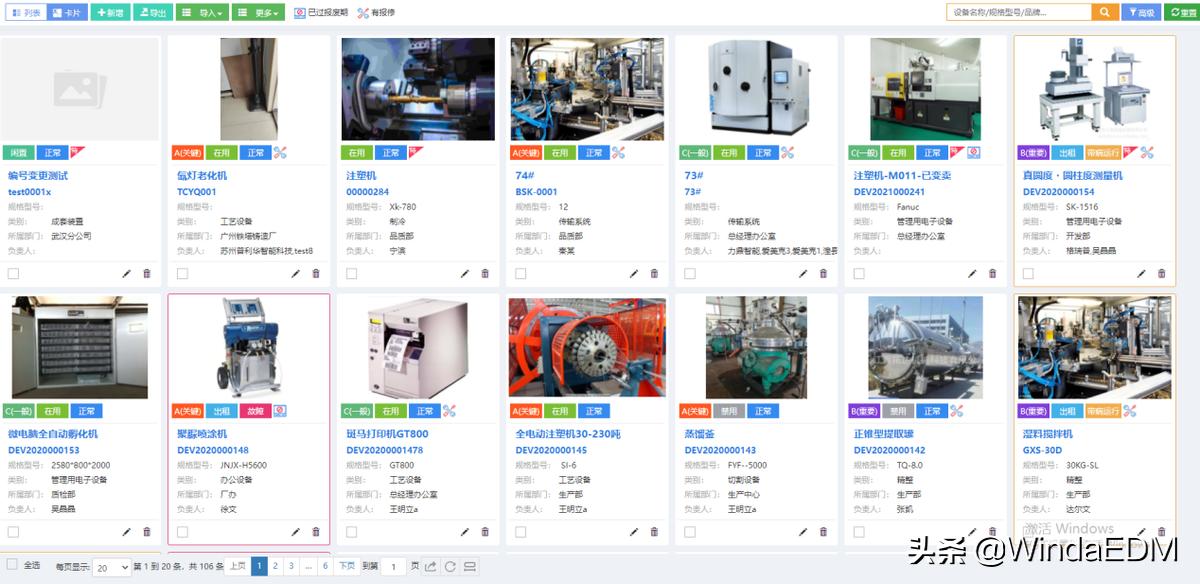Open the 更多 more-actions dropdown
This screenshot has height=584, width=1200.
tap(259, 13)
